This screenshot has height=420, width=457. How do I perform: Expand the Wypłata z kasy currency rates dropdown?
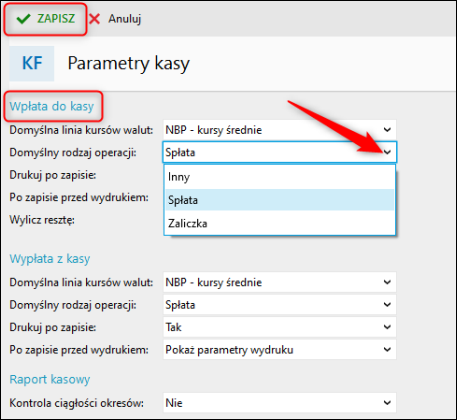(x=280, y=282)
